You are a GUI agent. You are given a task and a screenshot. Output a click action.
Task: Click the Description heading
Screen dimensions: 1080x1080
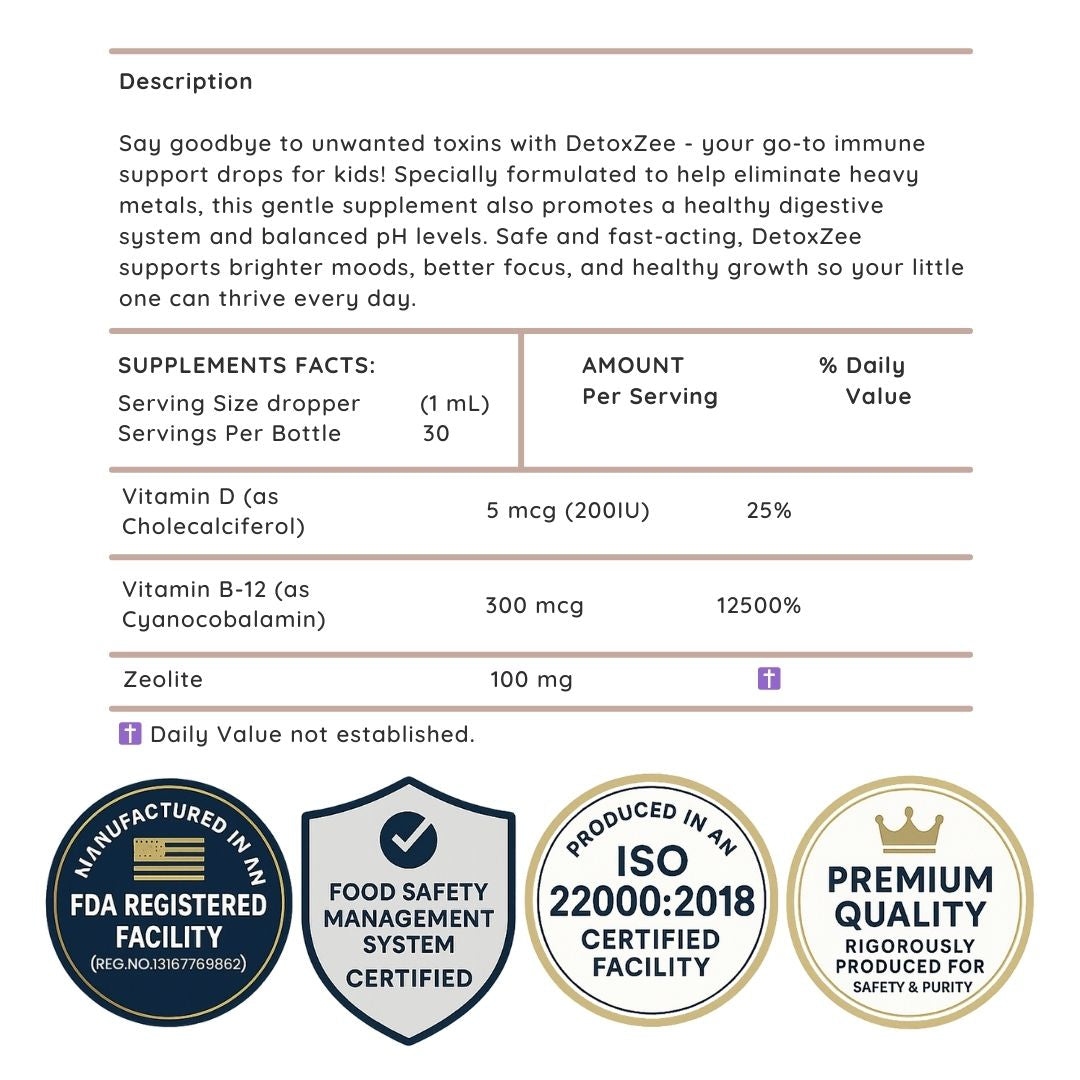[x=186, y=81]
